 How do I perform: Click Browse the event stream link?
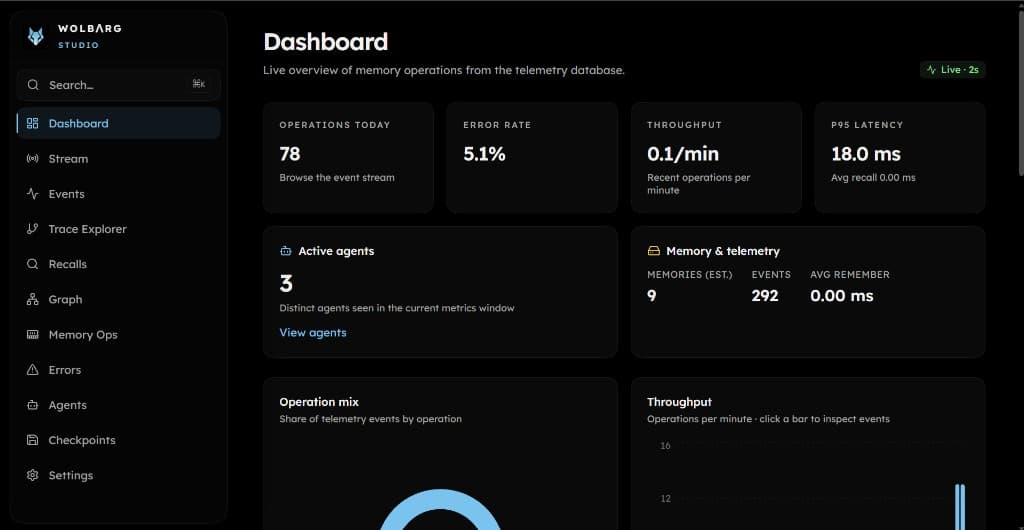337,178
